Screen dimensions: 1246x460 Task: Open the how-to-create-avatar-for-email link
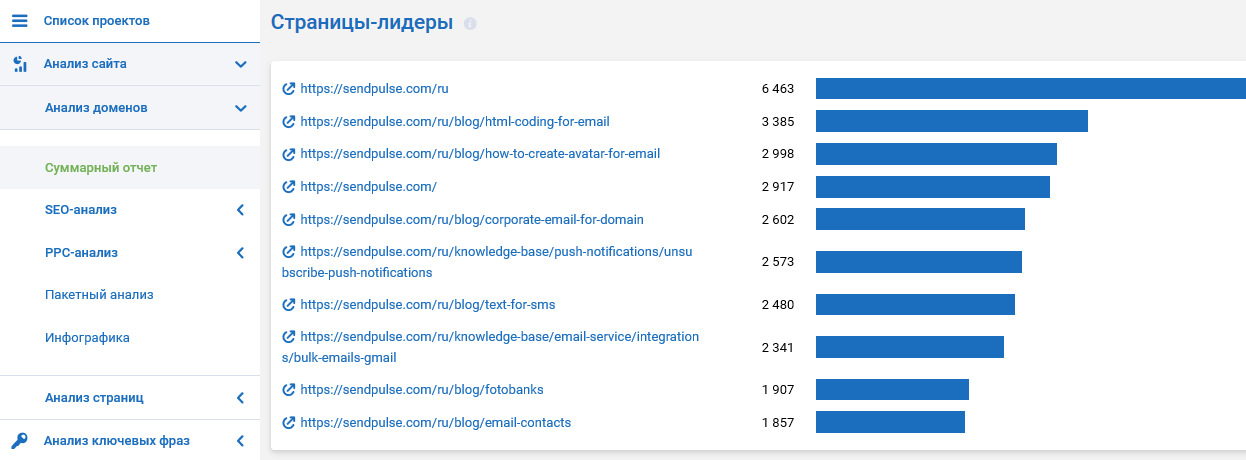click(x=479, y=154)
